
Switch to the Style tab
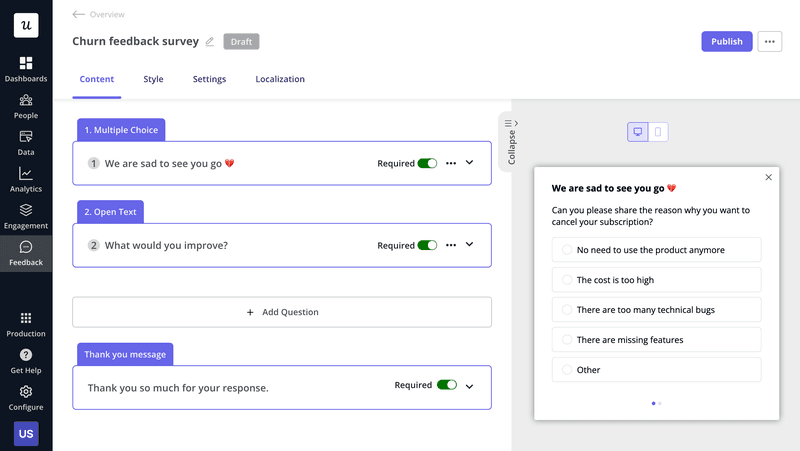(x=153, y=79)
